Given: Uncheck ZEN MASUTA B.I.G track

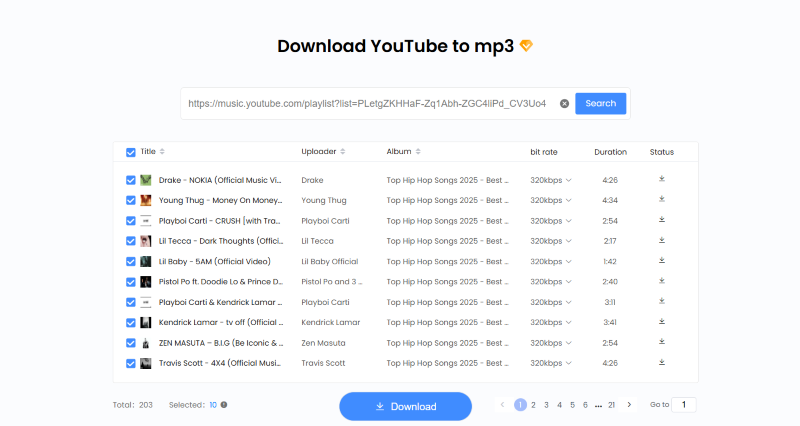Looking at the screenshot, I should tap(131, 343).
